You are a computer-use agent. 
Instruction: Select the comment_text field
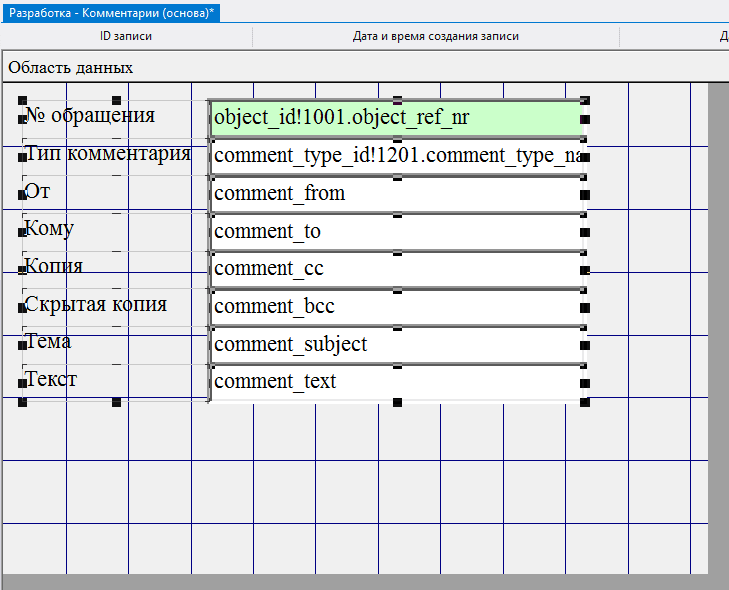click(x=396, y=382)
